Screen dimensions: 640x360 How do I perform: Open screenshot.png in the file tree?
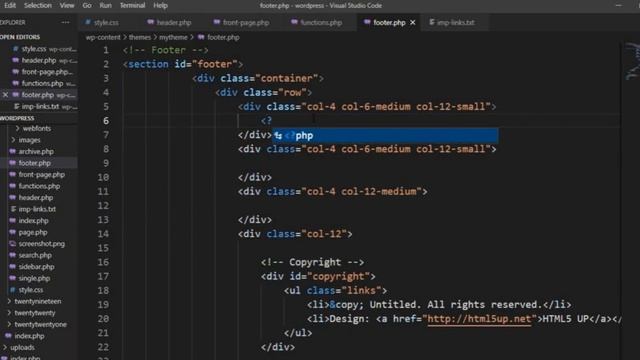point(41,244)
